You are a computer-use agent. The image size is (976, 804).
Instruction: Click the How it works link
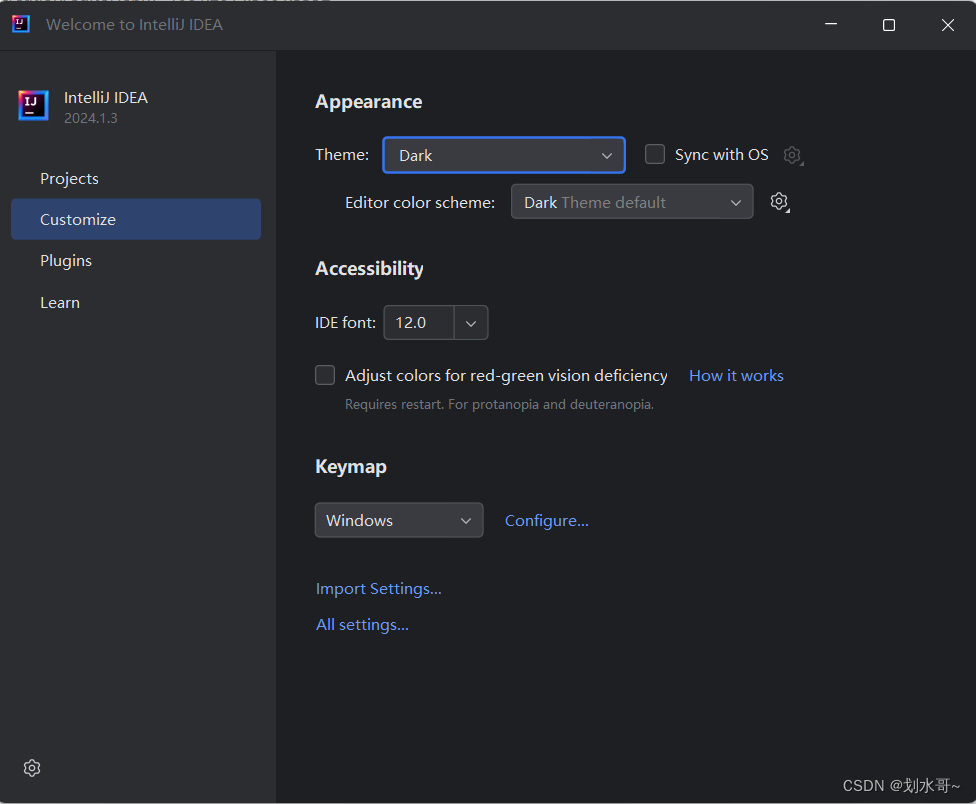click(736, 376)
